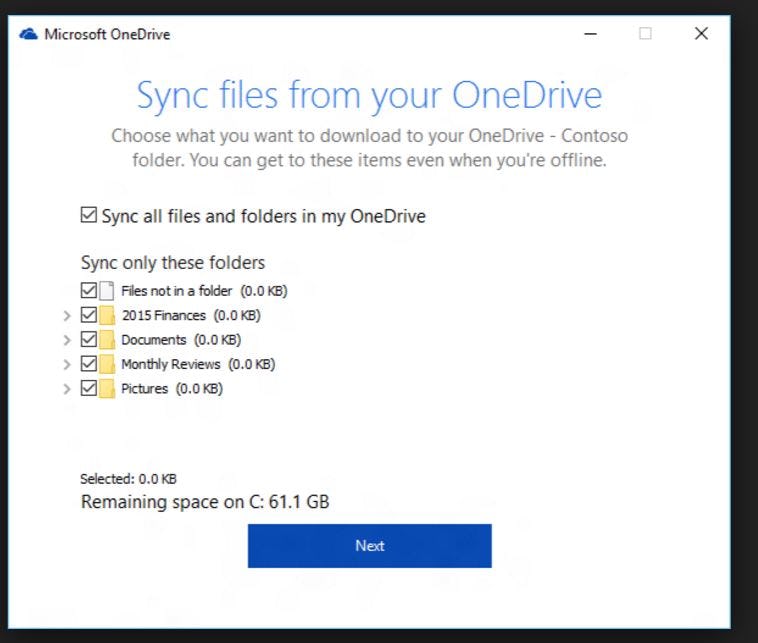Toggle the Pictures folder checkbox
Viewport: 758px width, 643px height.
pyautogui.click(x=89, y=388)
